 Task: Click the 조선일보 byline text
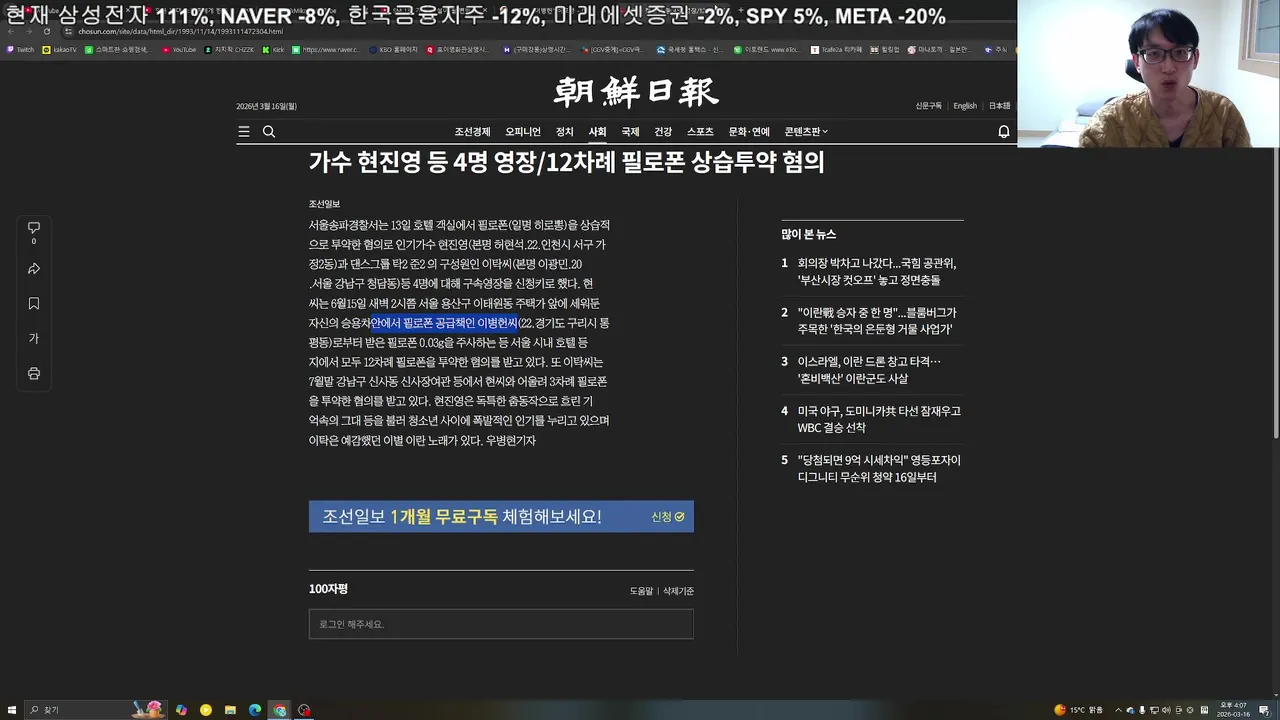point(324,204)
